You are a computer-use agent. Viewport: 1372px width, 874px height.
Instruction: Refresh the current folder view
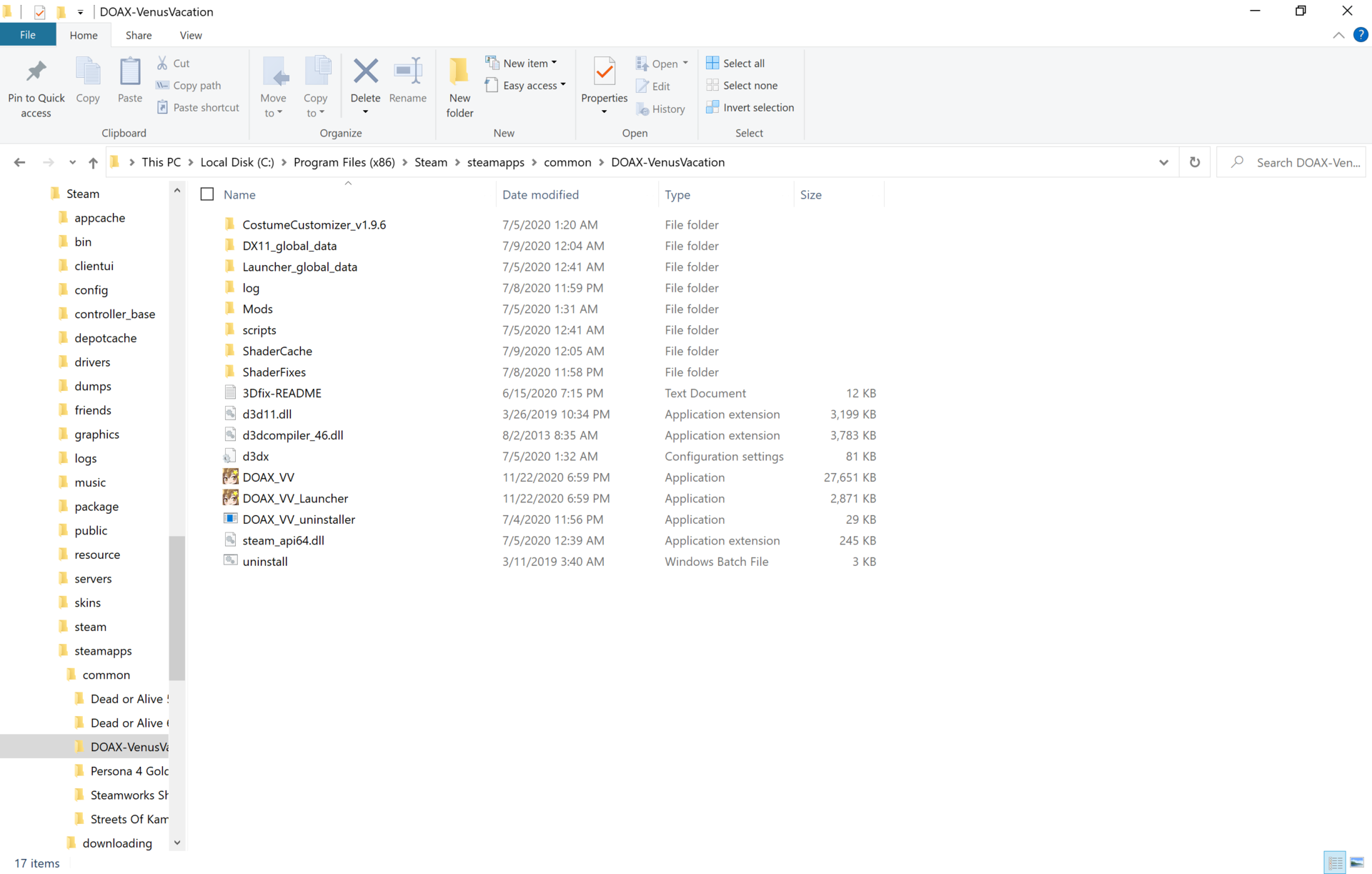click(x=1195, y=162)
